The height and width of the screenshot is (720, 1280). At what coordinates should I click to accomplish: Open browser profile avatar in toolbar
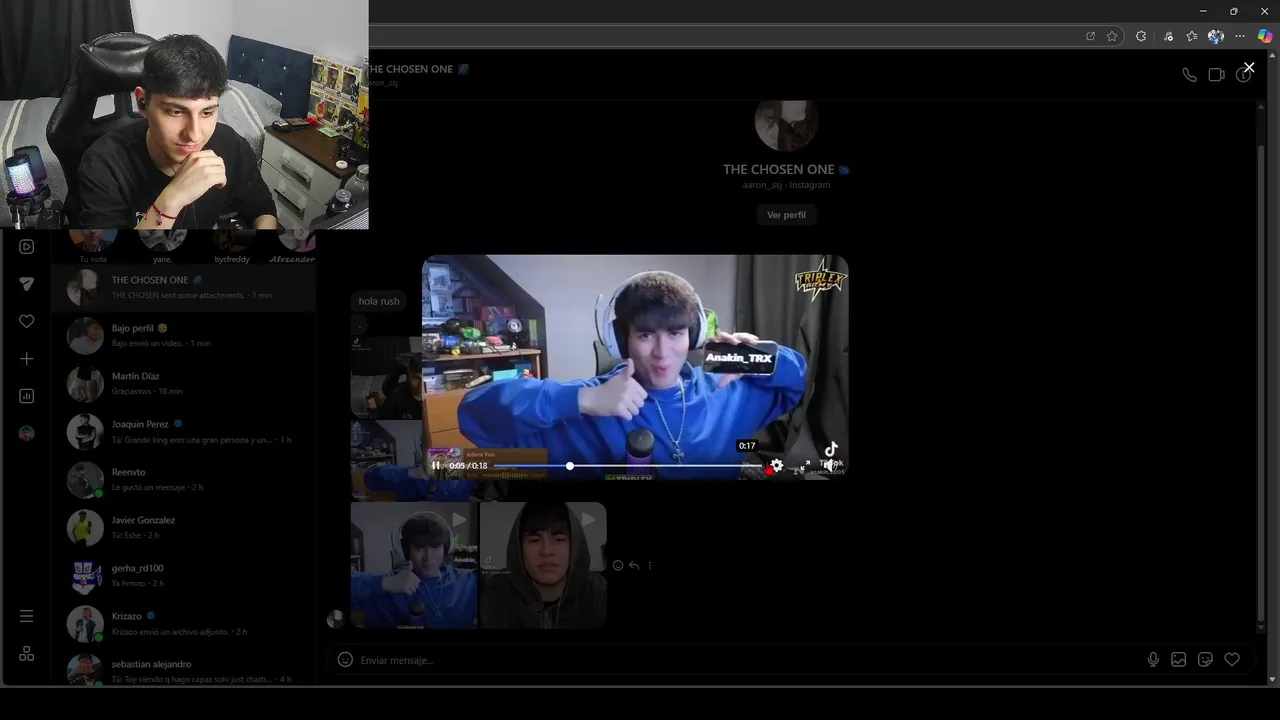(x=1216, y=36)
